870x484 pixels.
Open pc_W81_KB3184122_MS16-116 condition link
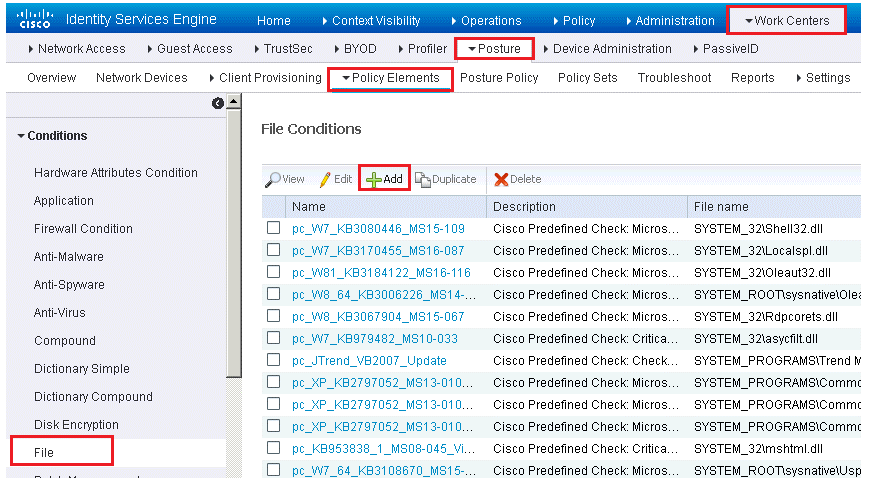pos(381,273)
